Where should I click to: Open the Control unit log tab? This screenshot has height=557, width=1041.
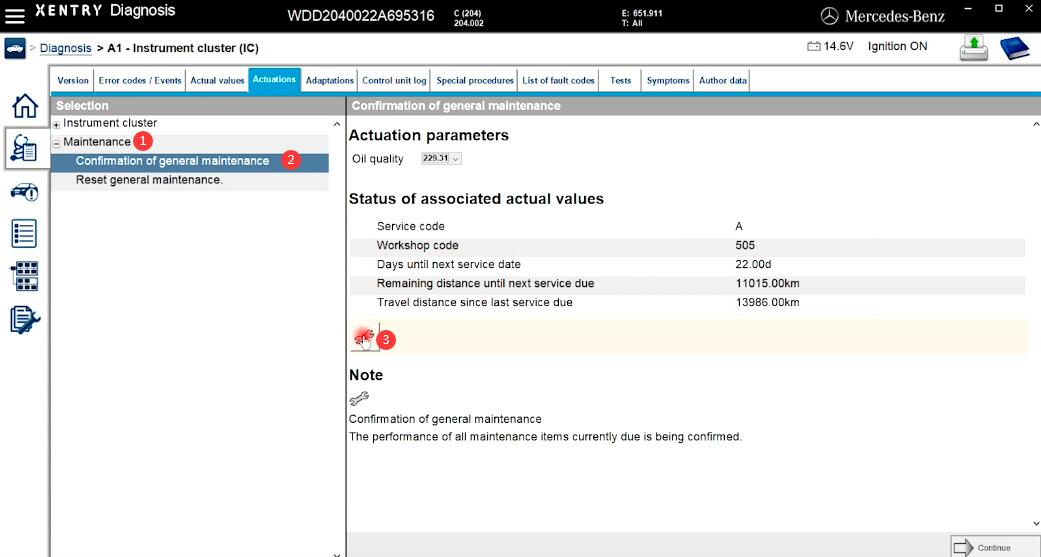[394, 80]
